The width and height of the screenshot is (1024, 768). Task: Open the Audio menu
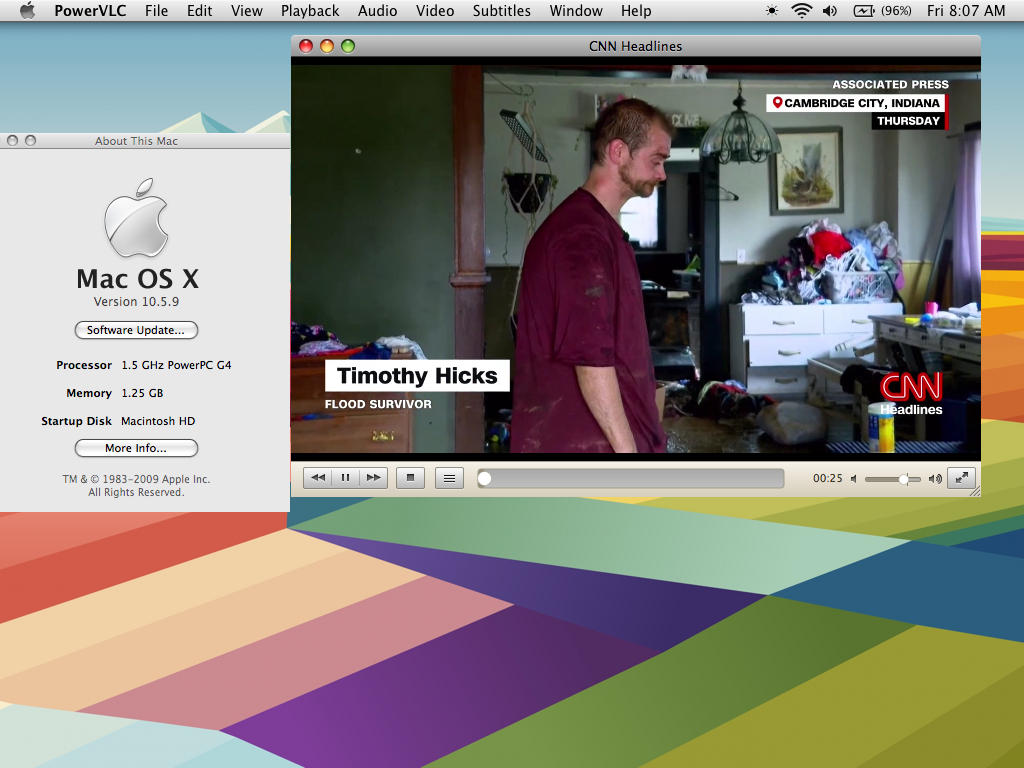[377, 10]
